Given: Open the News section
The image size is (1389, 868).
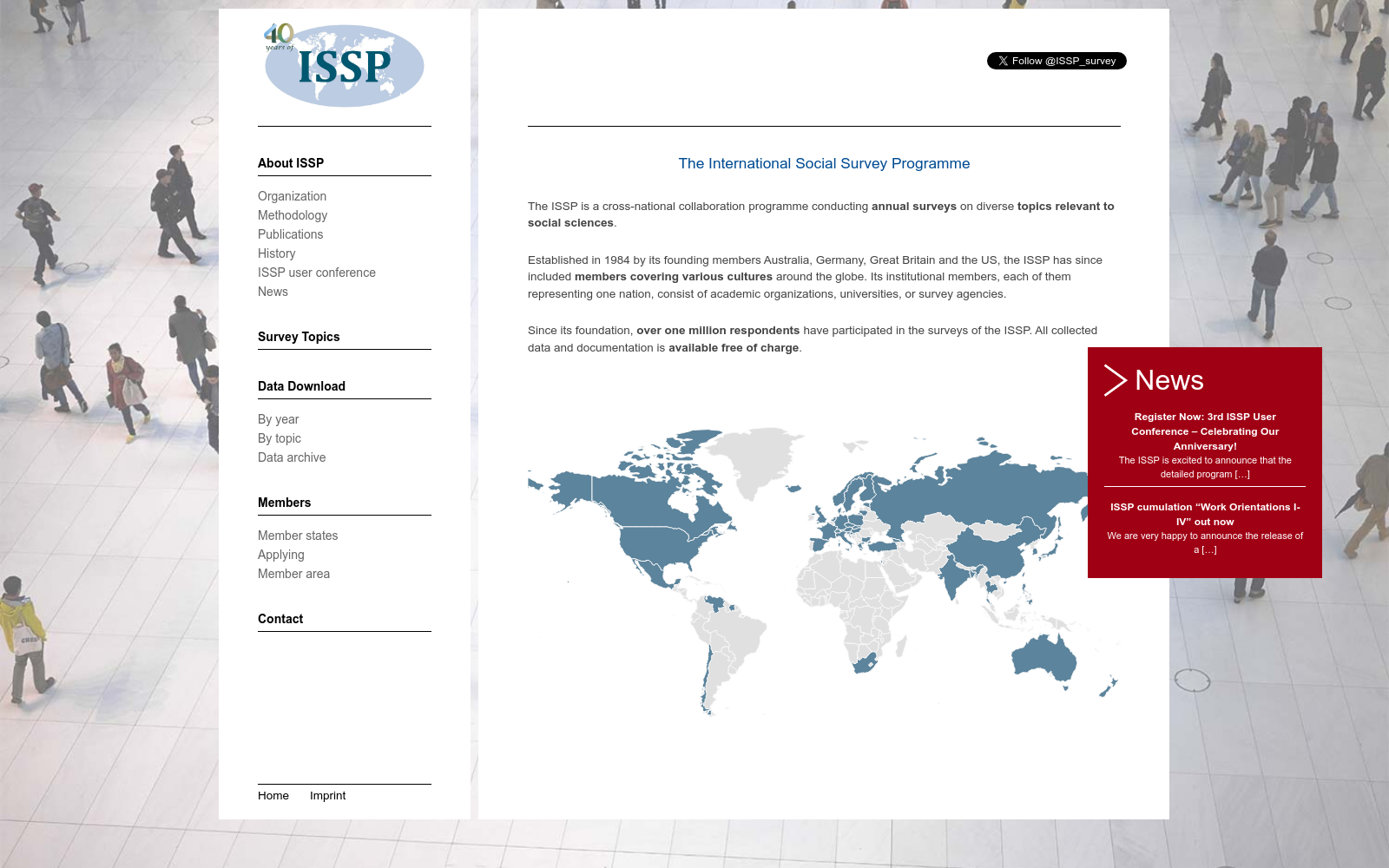Looking at the screenshot, I should click(272, 292).
